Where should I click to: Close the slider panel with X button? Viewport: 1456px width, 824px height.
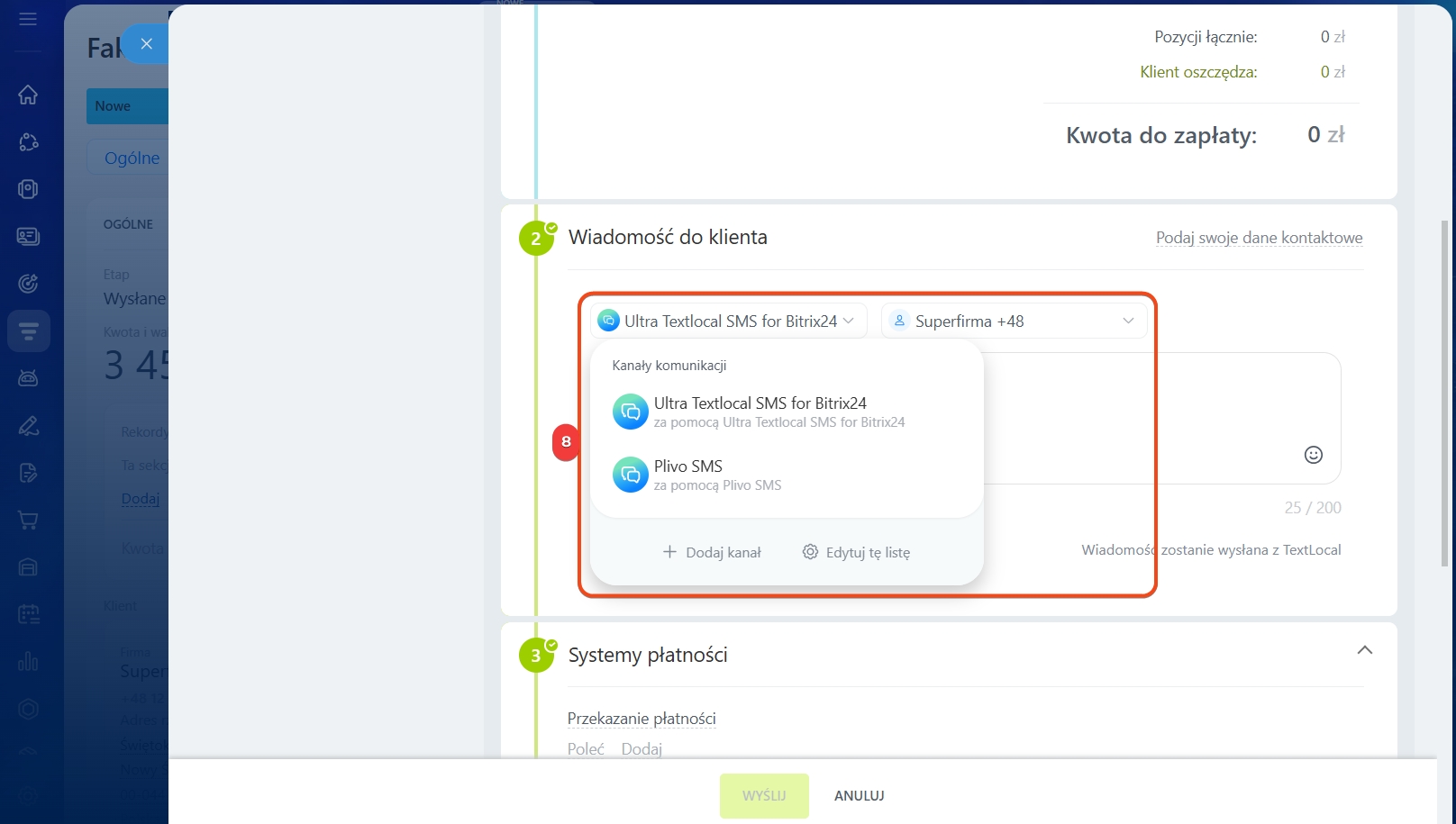point(146,43)
